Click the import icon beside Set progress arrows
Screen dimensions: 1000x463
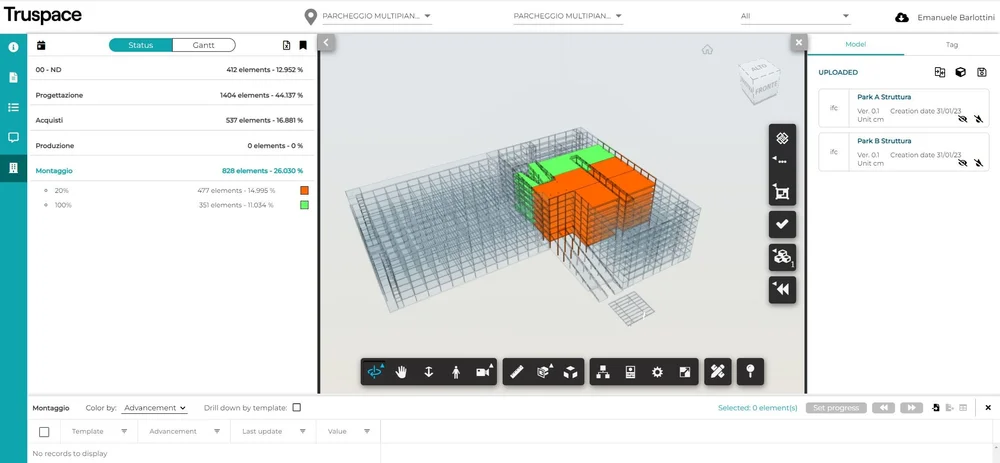(936, 408)
